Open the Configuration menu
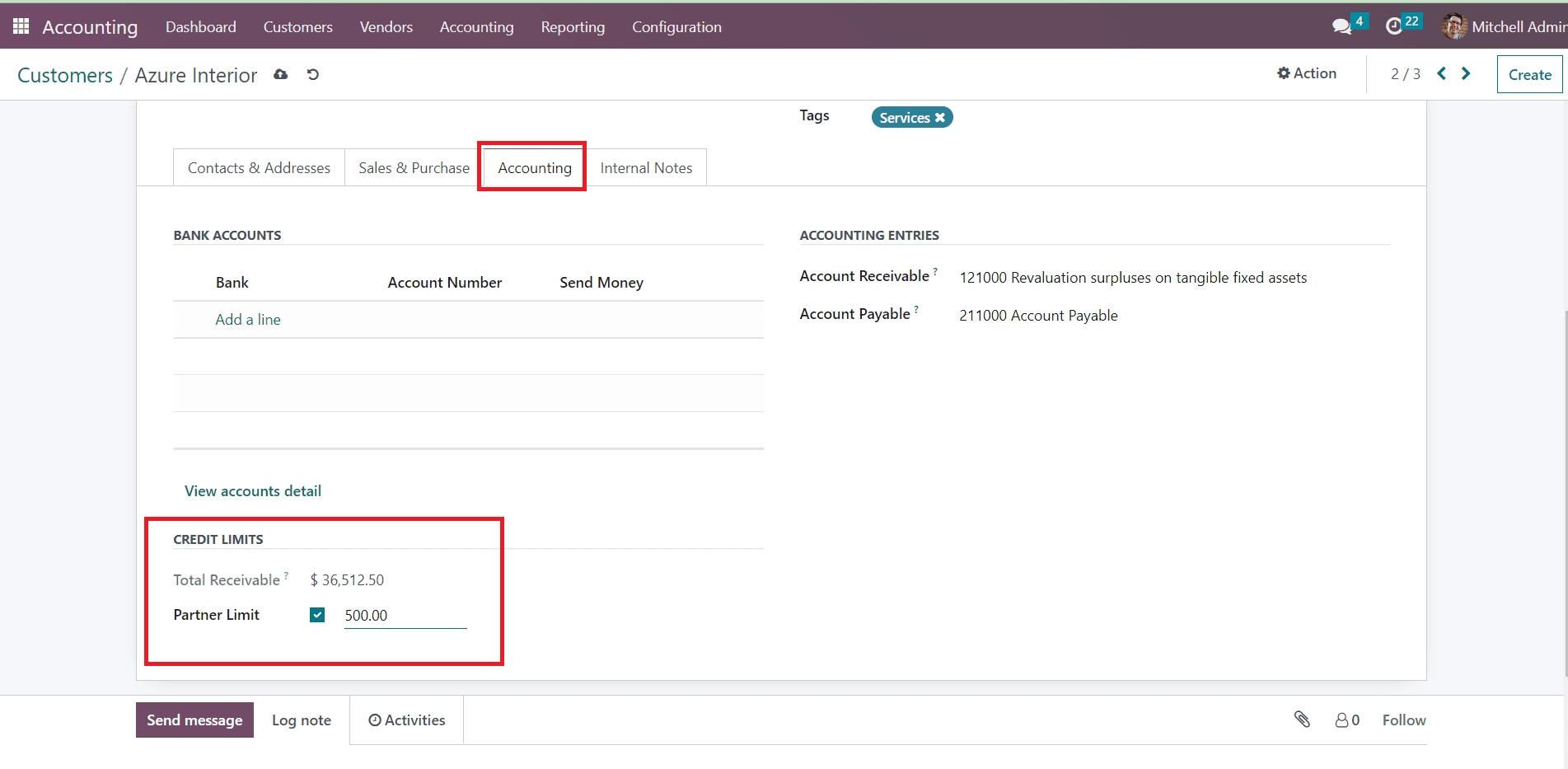Image resolution: width=1568 pixels, height=769 pixels. [x=676, y=27]
